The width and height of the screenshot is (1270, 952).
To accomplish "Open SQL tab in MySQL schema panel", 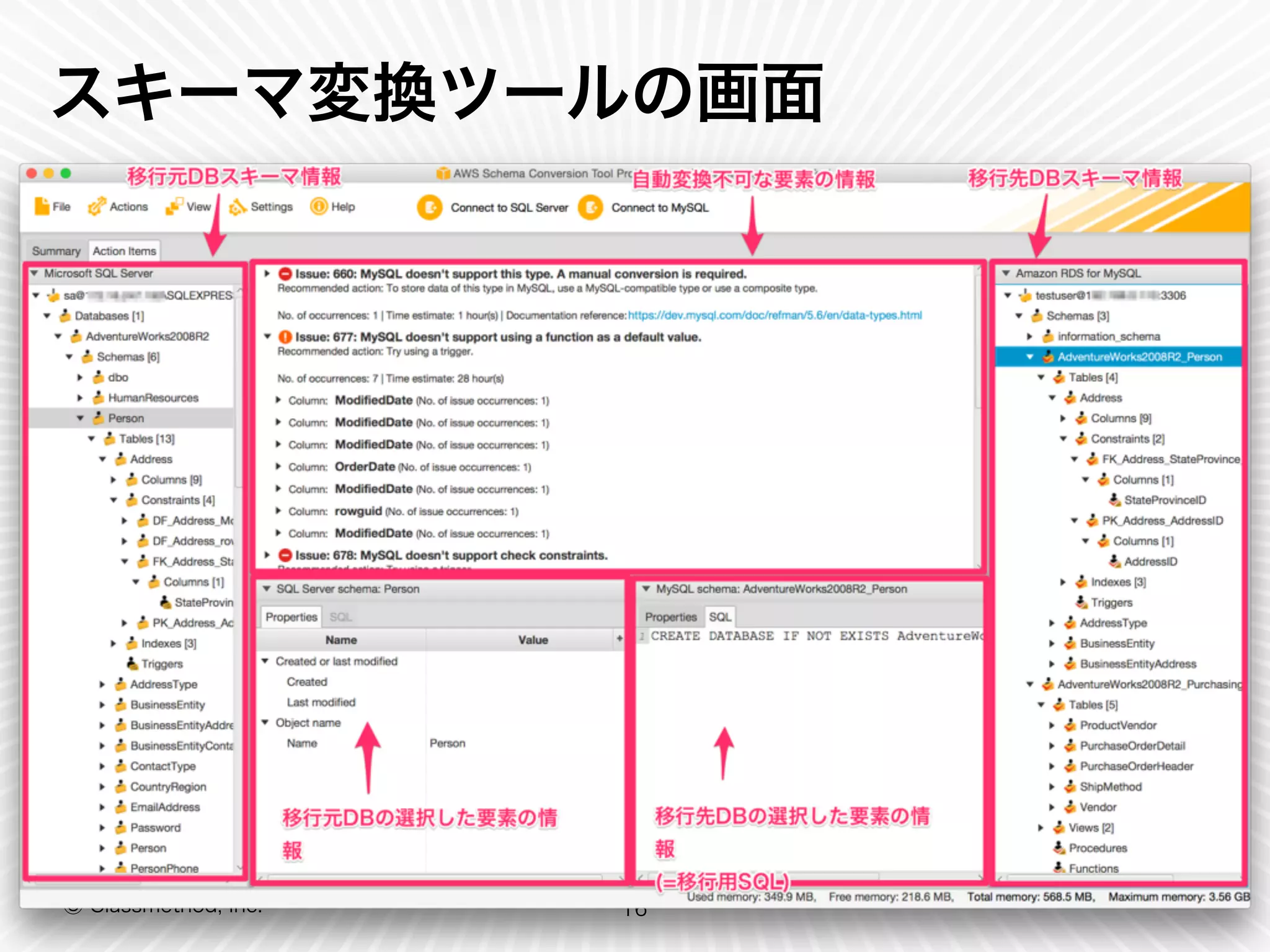I will pyautogui.click(x=720, y=617).
